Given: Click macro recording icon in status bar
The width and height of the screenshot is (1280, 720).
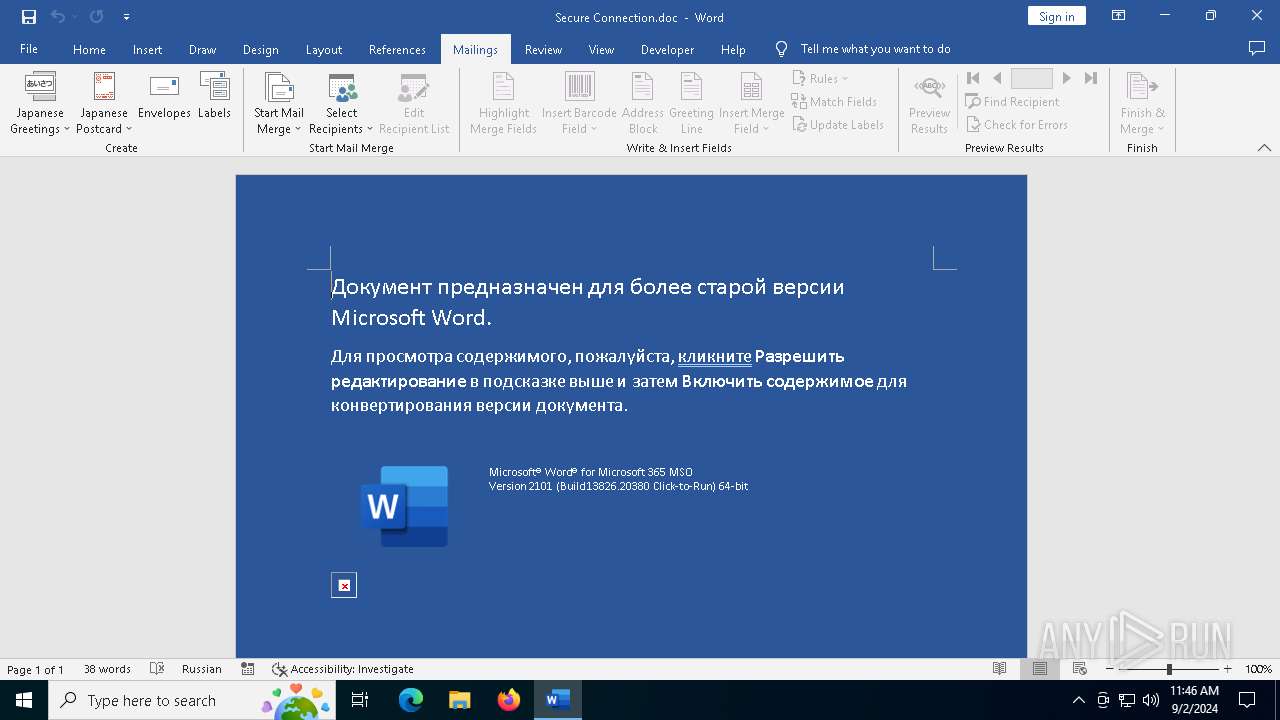Looking at the screenshot, I should point(248,669).
